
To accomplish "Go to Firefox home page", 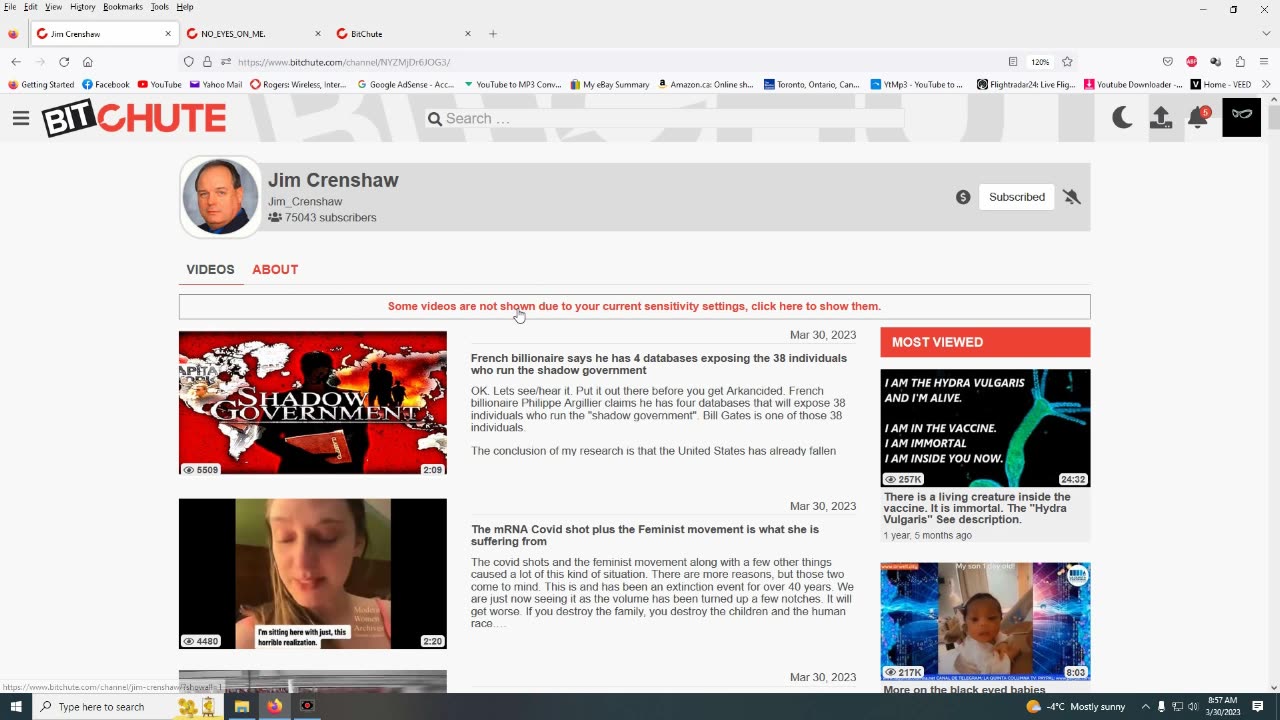I will click(88, 62).
